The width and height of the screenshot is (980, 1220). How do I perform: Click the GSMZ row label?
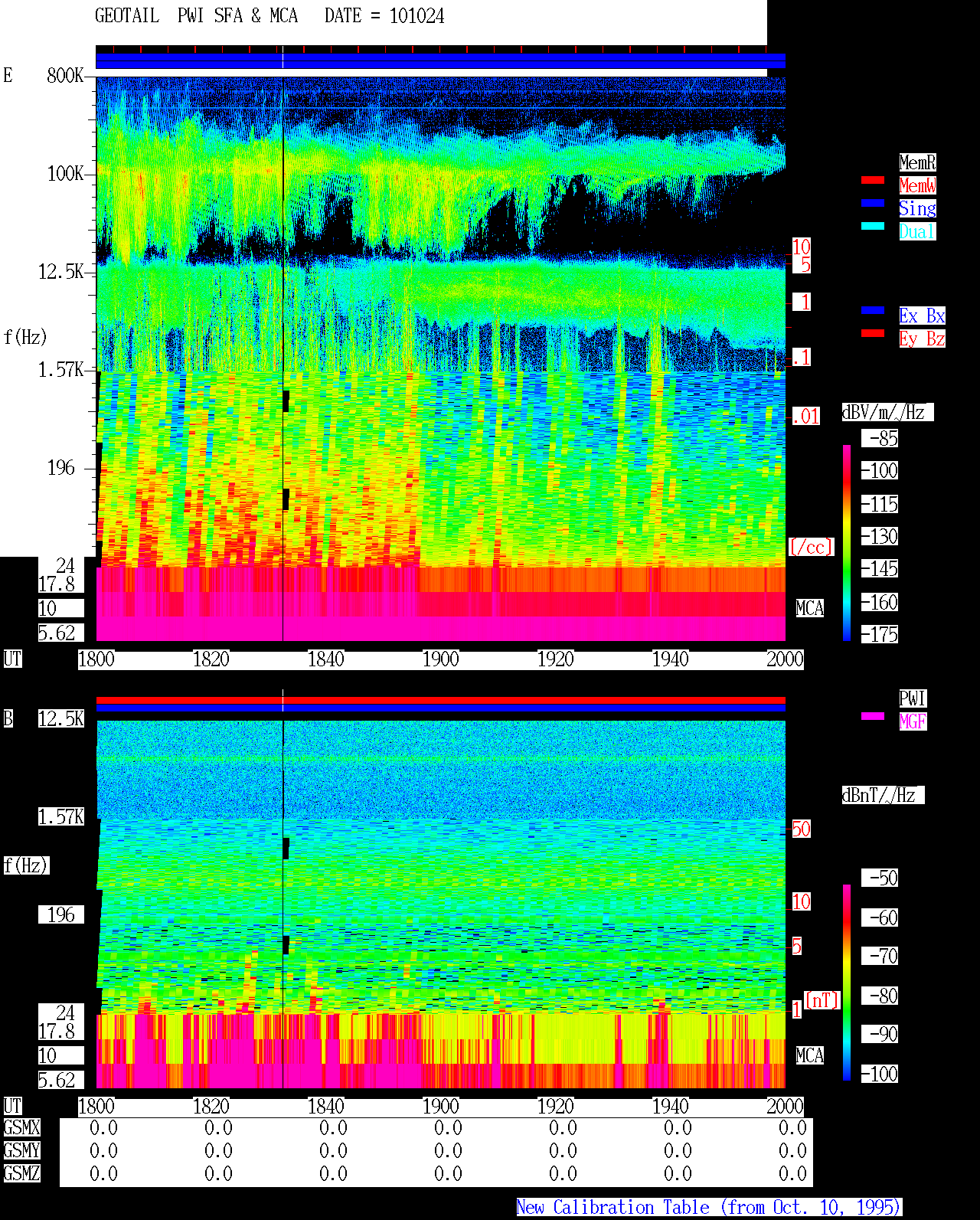click(21, 1173)
